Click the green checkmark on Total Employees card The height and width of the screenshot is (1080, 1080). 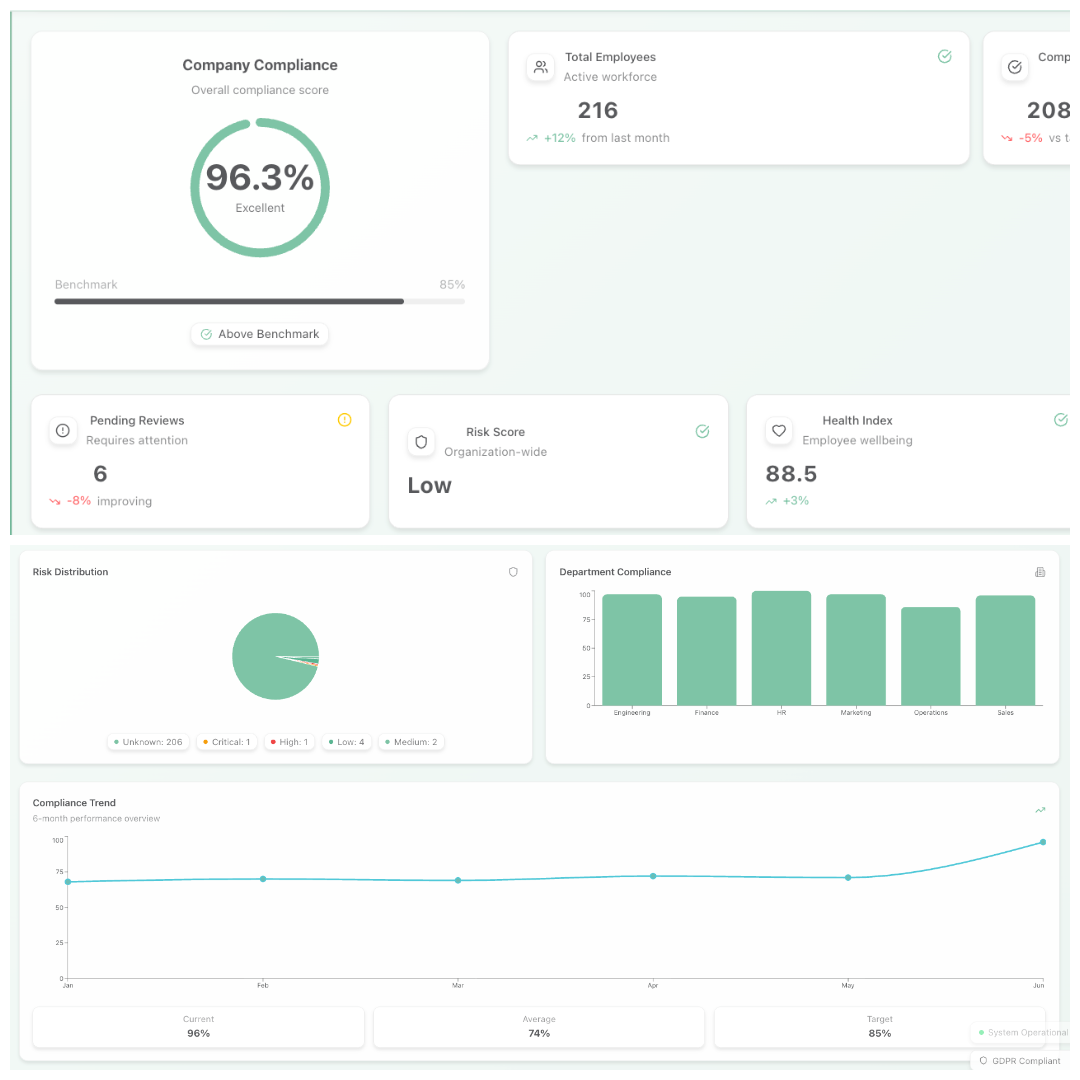[945, 57]
